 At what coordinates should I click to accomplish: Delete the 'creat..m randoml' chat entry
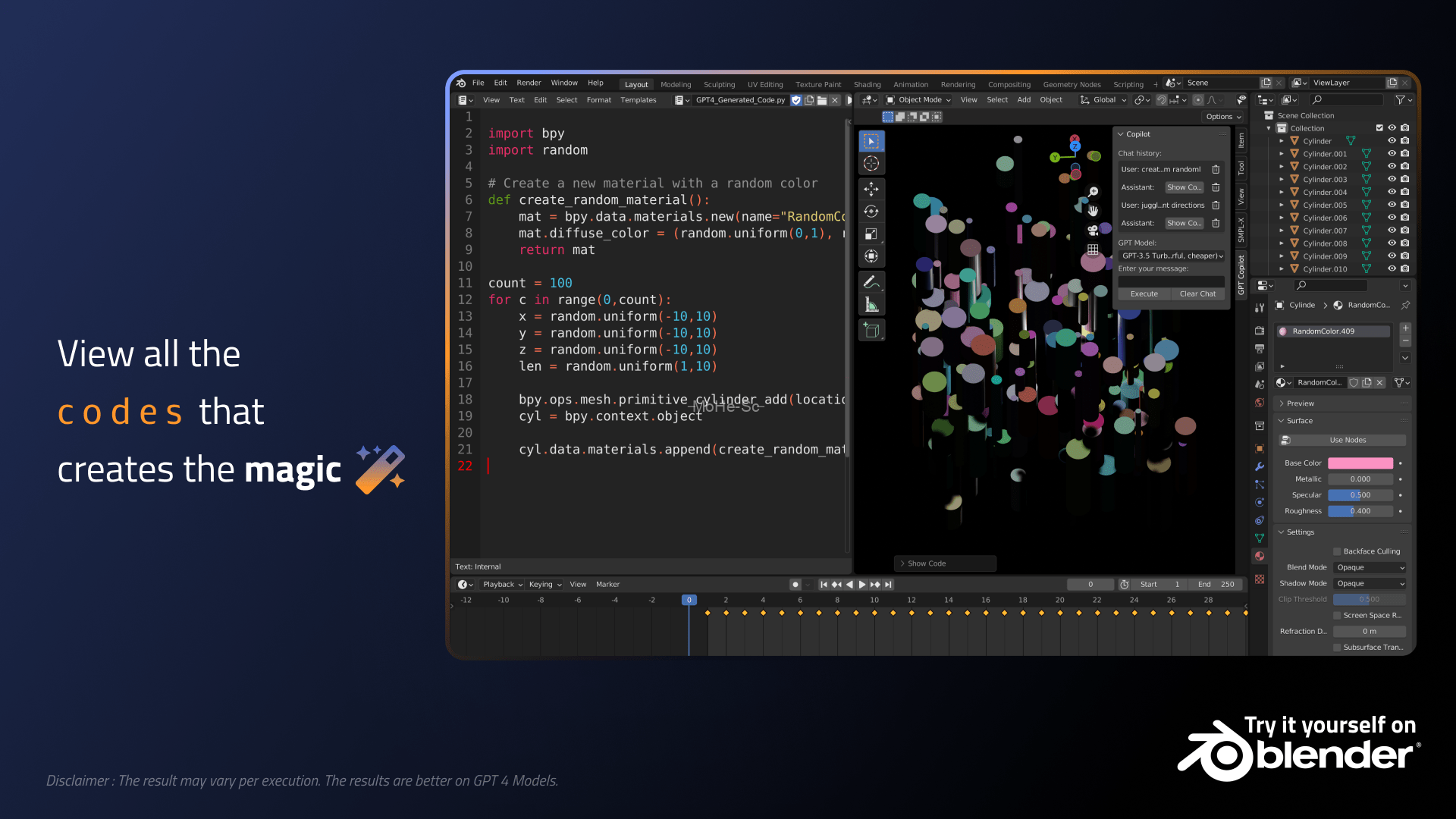tap(1216, 170)
